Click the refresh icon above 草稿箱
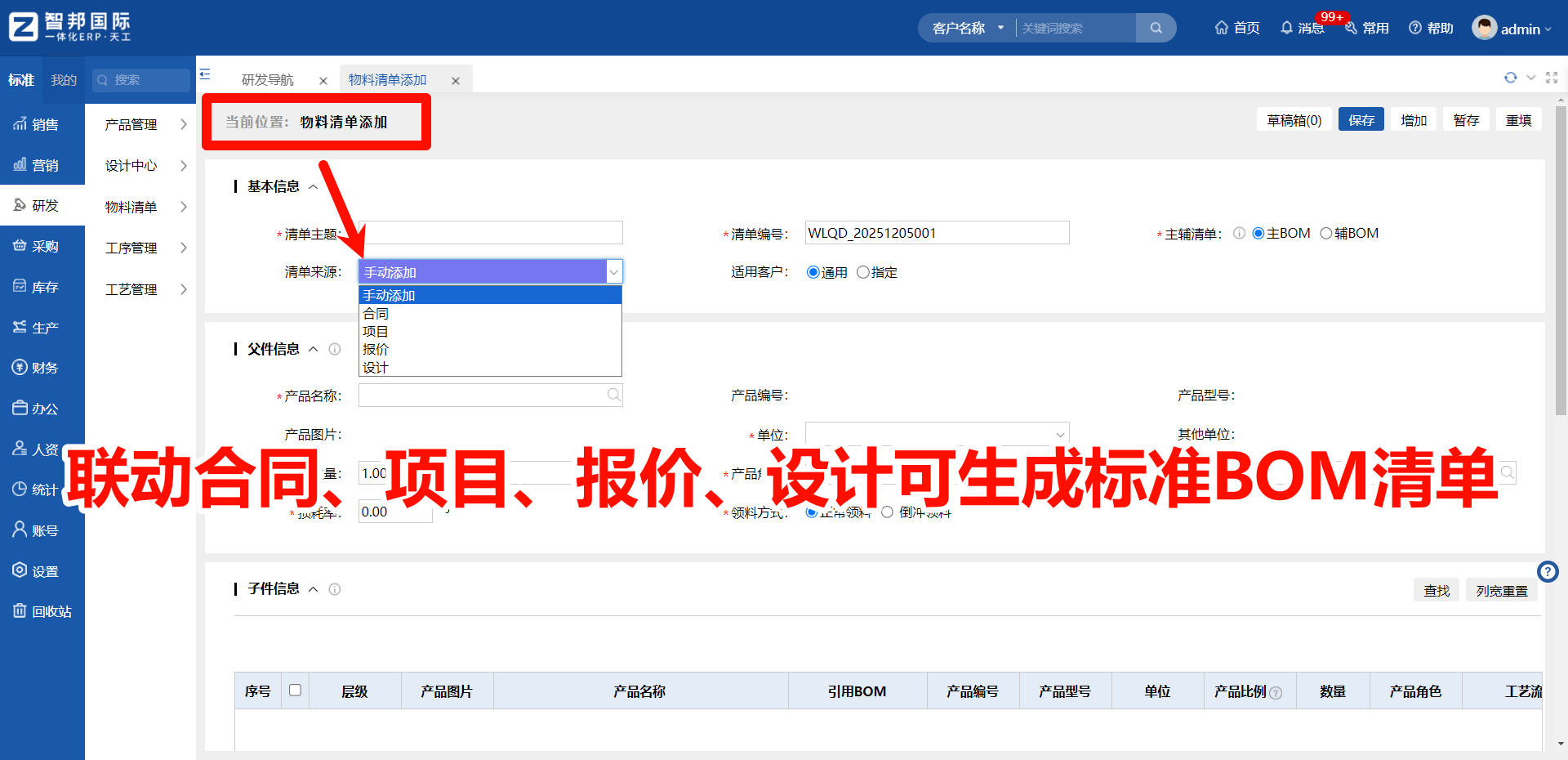This screenshot has height=760, width=1568. pos(1511,78)
